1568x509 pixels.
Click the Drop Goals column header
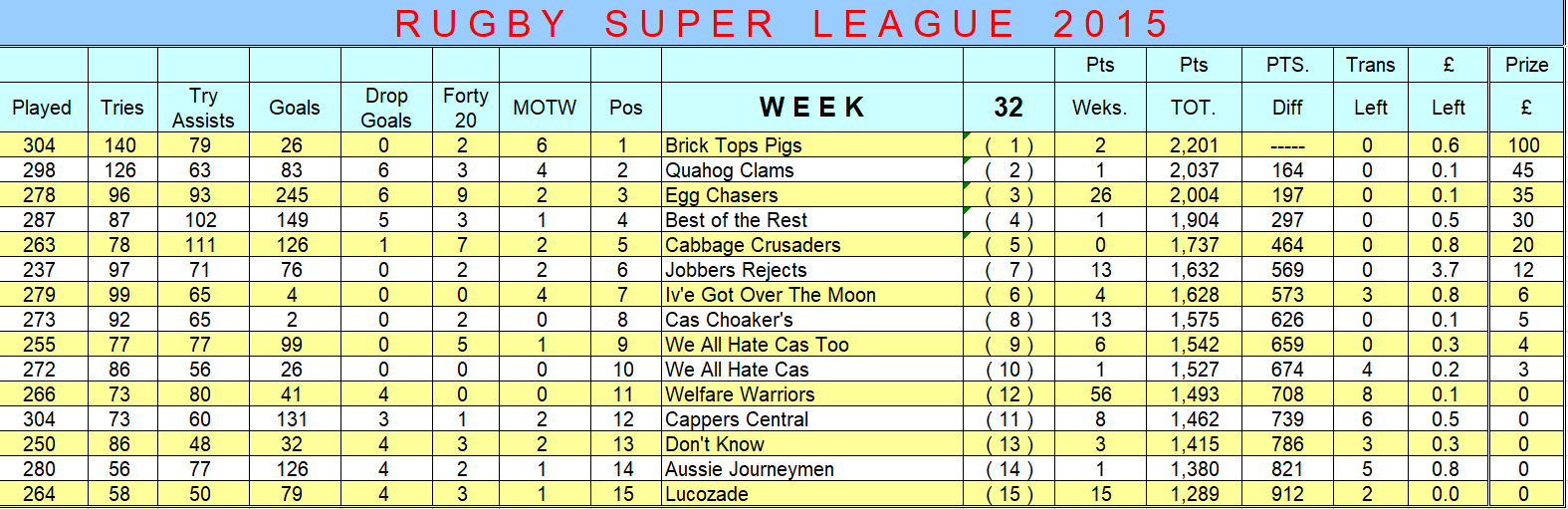[386, 108]
